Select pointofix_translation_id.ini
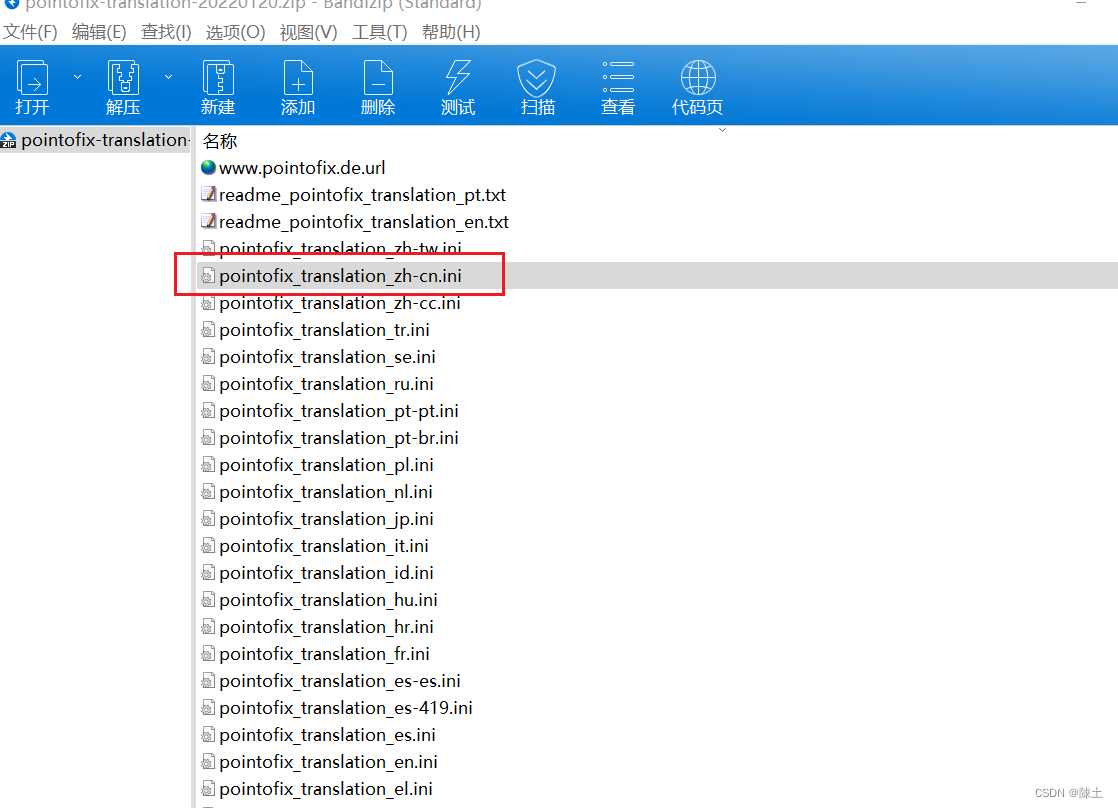The image size is (1118, 808). point(326,574)
